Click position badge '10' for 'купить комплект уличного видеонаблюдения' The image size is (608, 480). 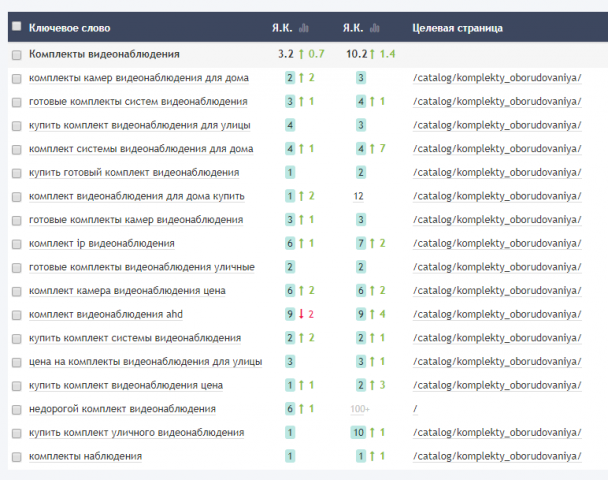pos(358,433)
